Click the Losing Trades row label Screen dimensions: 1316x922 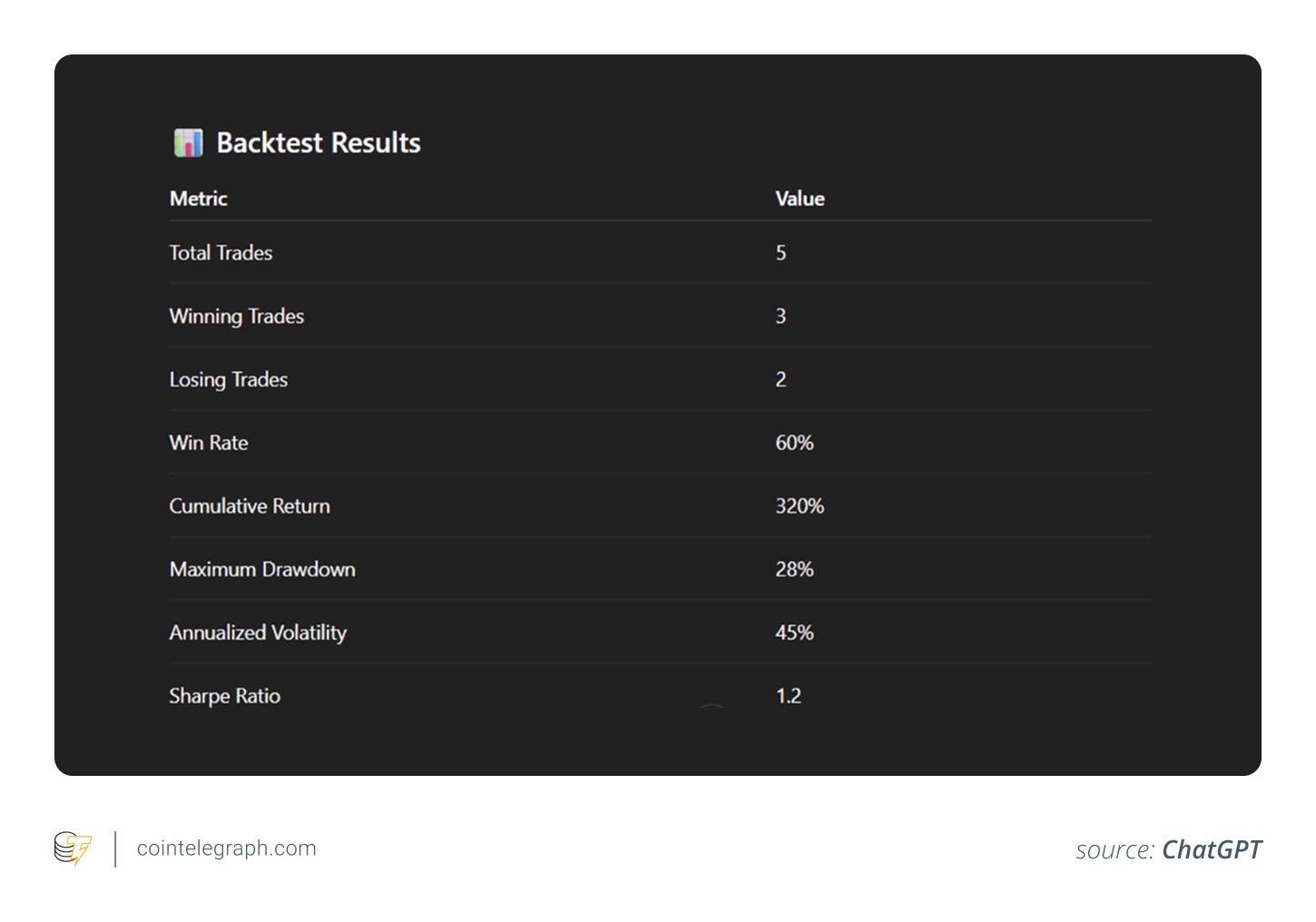(228, 379)
